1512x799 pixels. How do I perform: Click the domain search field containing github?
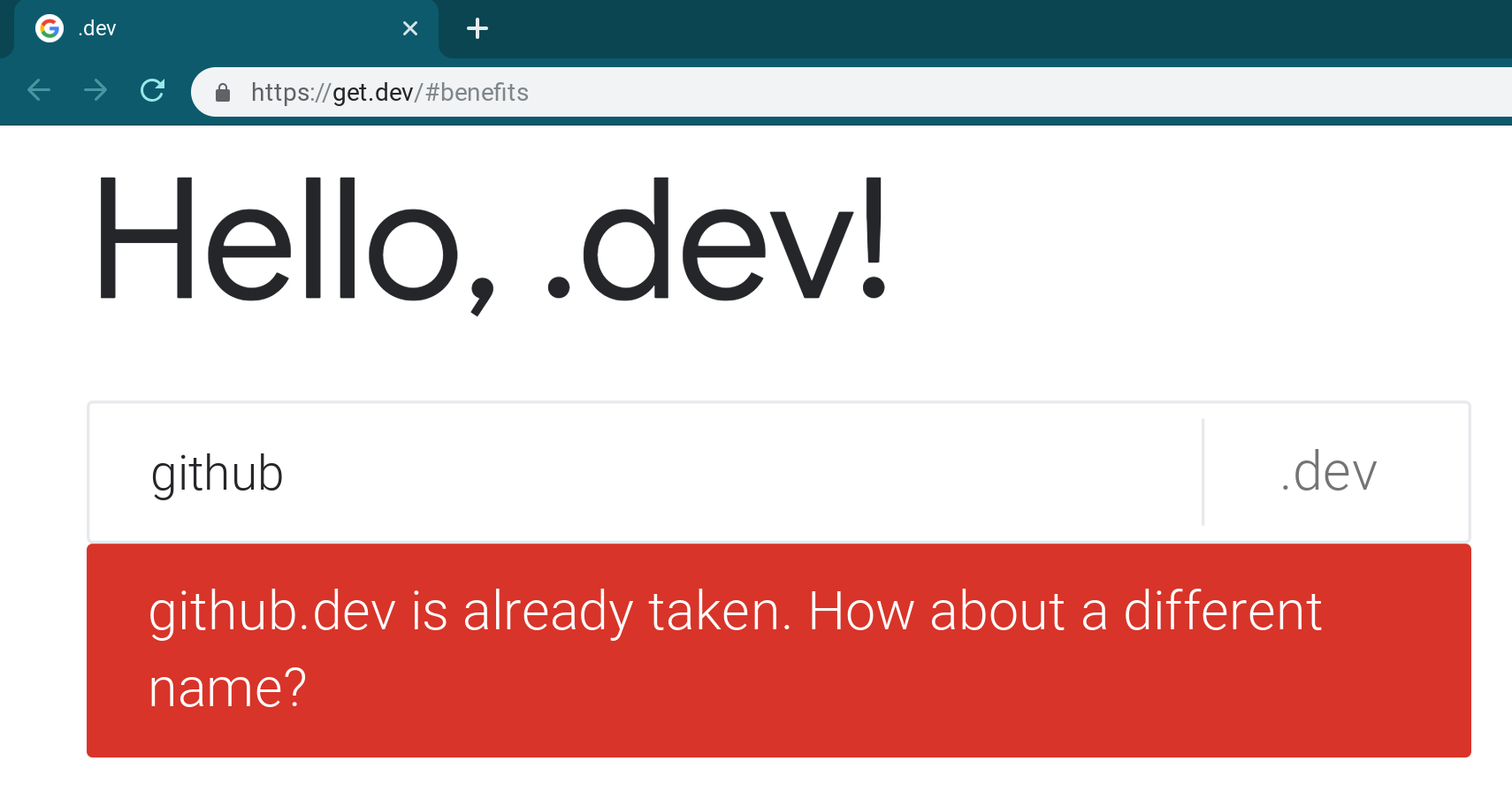tap(645, 472)
